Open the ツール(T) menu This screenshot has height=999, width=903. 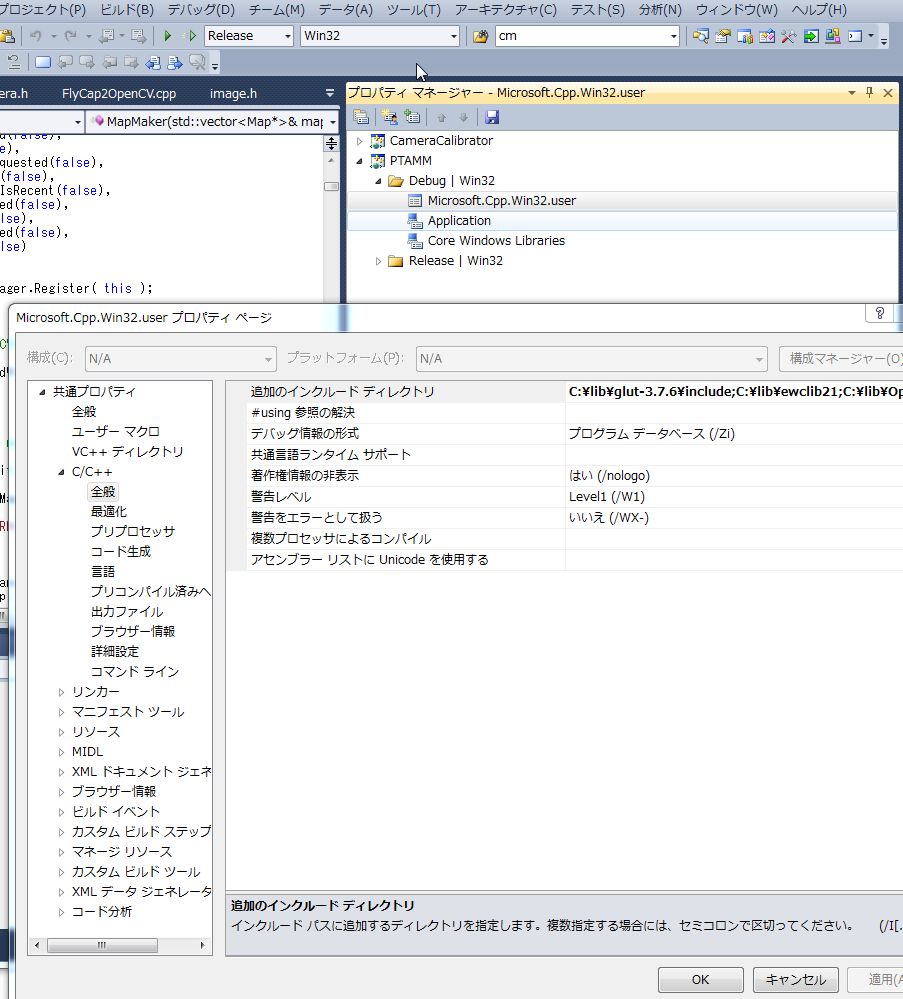[x=414, y=10]
